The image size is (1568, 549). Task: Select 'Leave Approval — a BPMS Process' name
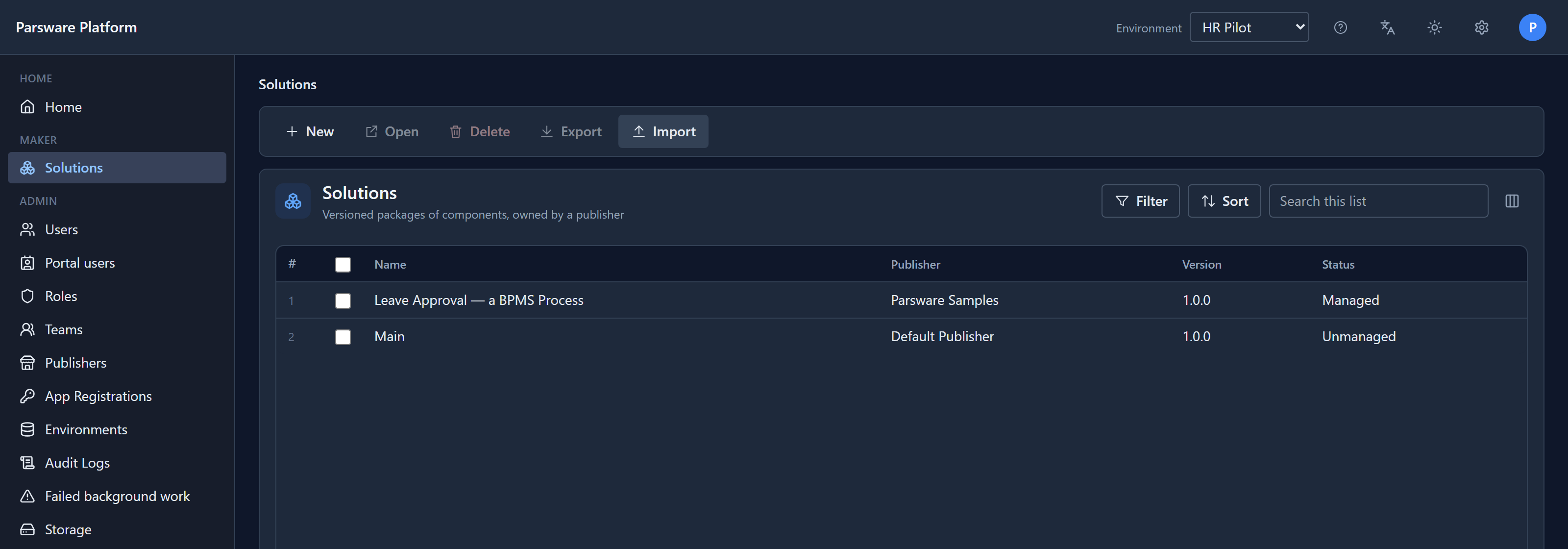(x=478, y=300)
